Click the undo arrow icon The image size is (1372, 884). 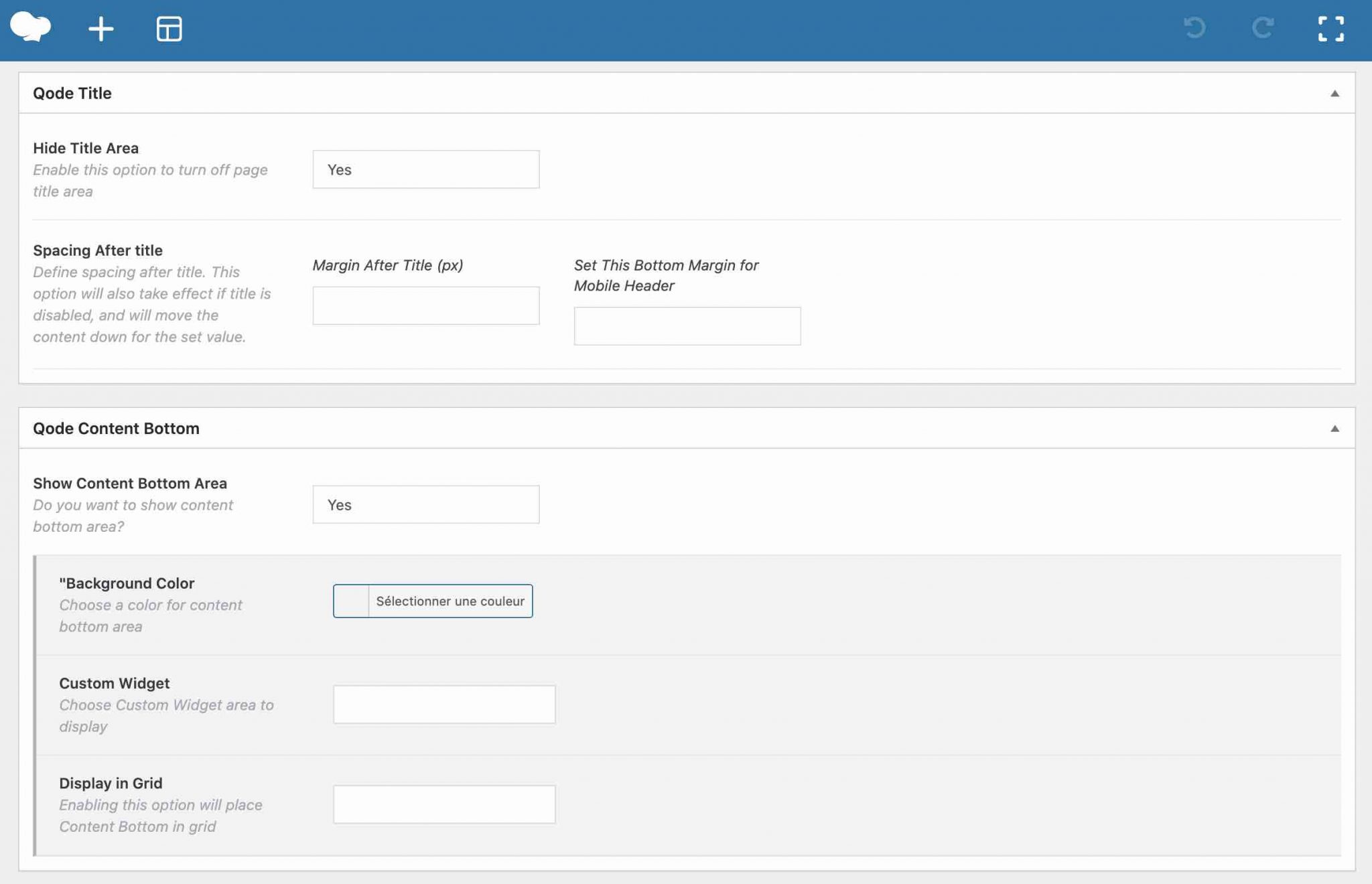1194,28
